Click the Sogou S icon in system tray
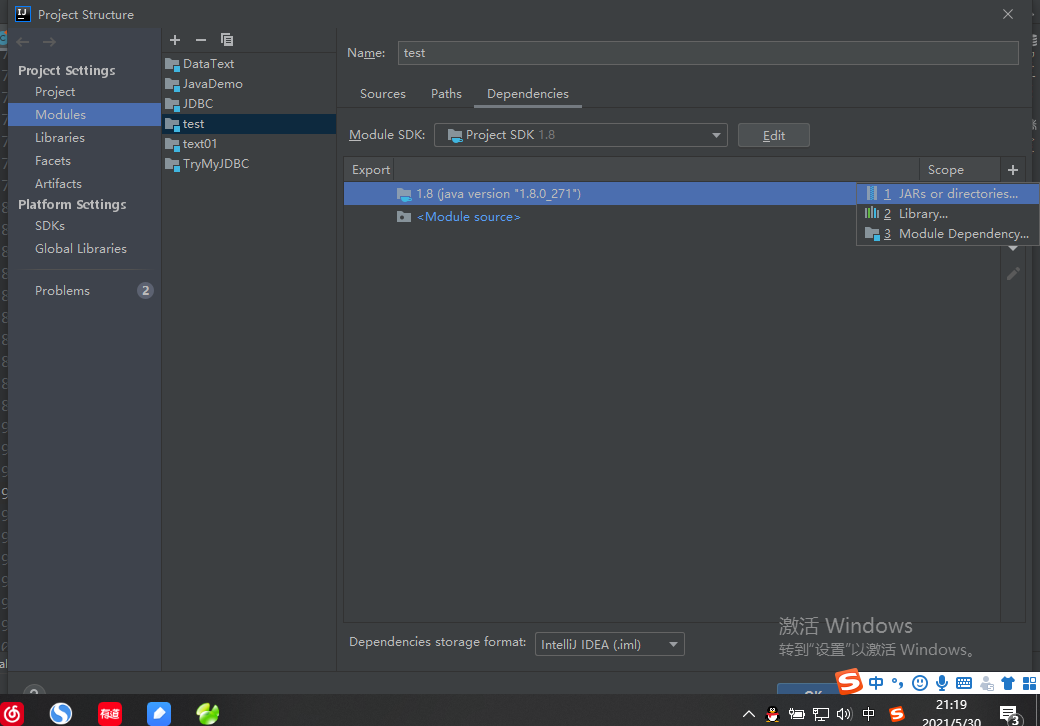The height and width of the screenshot is (726, 1040). (897, 714)
